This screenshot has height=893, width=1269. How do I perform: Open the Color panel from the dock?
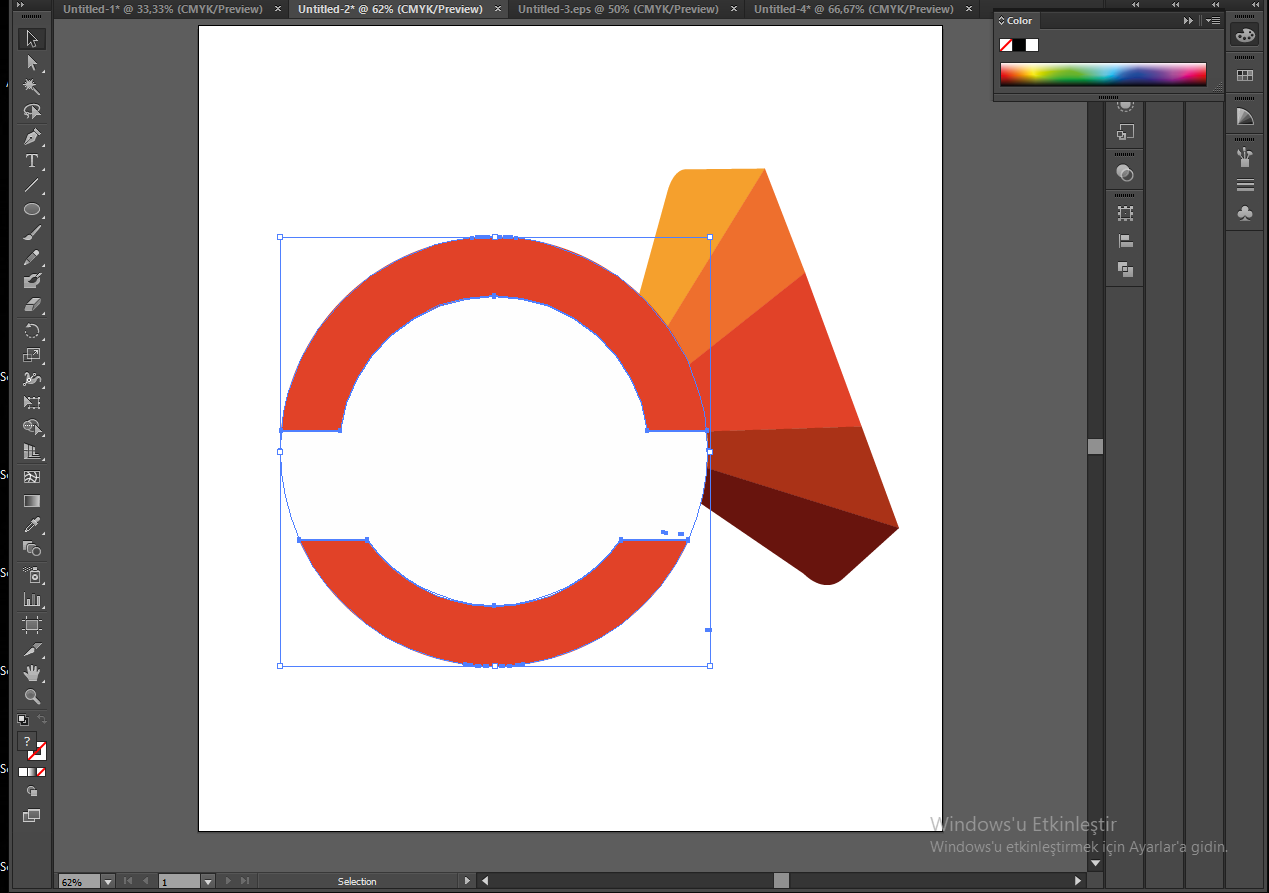click(1245, 35)
